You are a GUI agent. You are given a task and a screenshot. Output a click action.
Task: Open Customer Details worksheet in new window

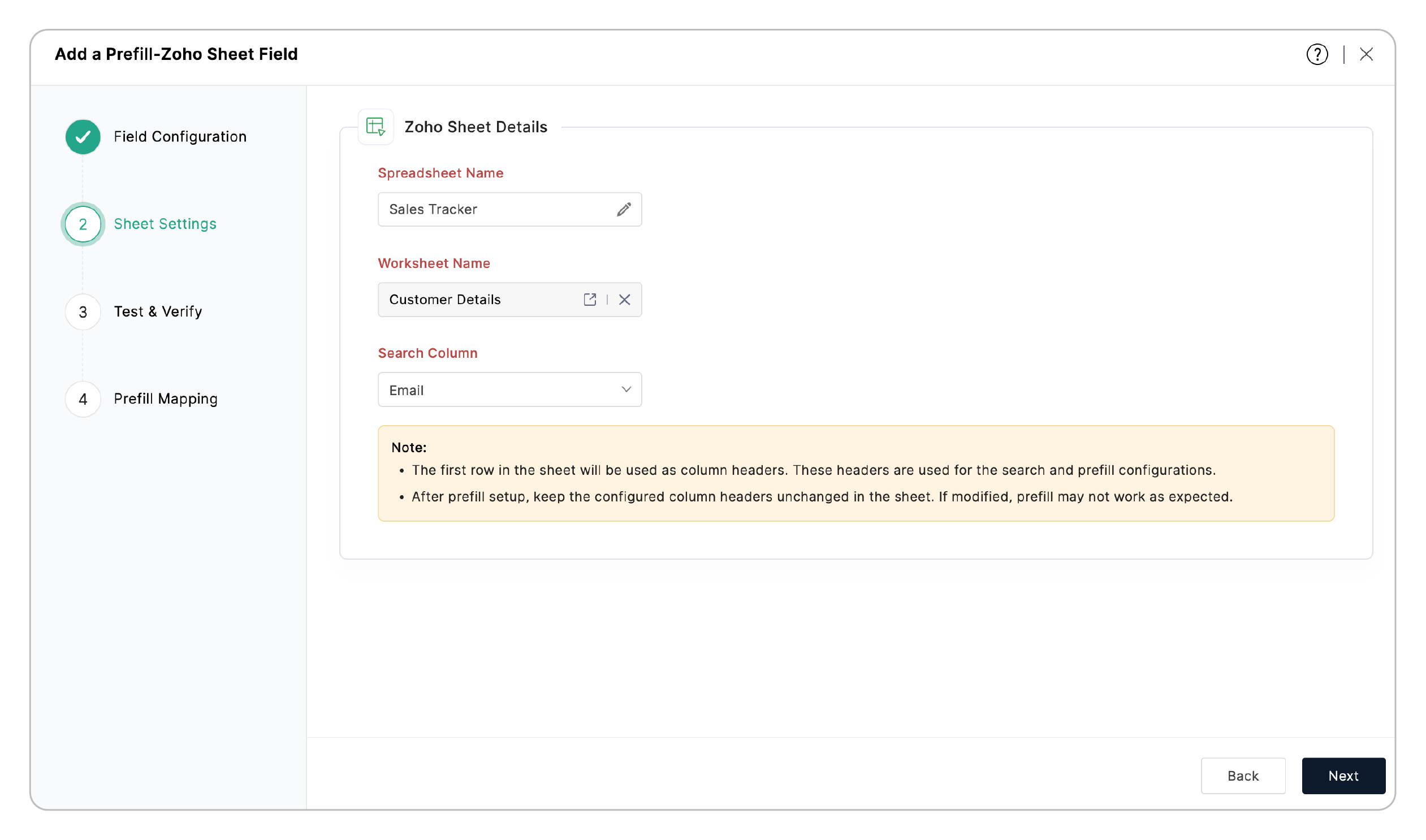pyautogui.click(x=589, y=300)
